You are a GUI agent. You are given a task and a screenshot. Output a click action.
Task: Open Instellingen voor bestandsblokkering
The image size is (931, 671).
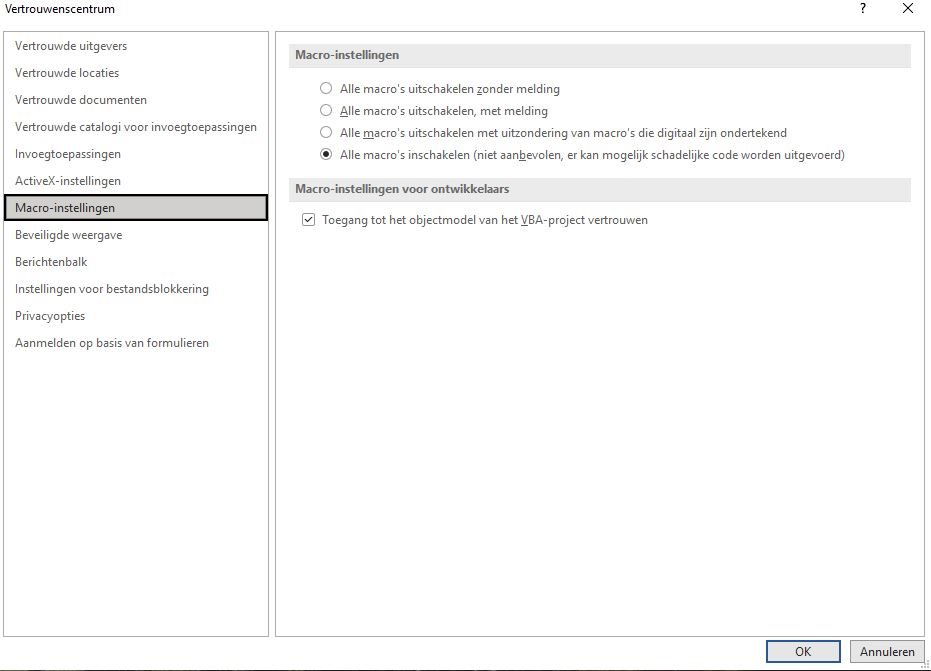[x=135, y=289]
